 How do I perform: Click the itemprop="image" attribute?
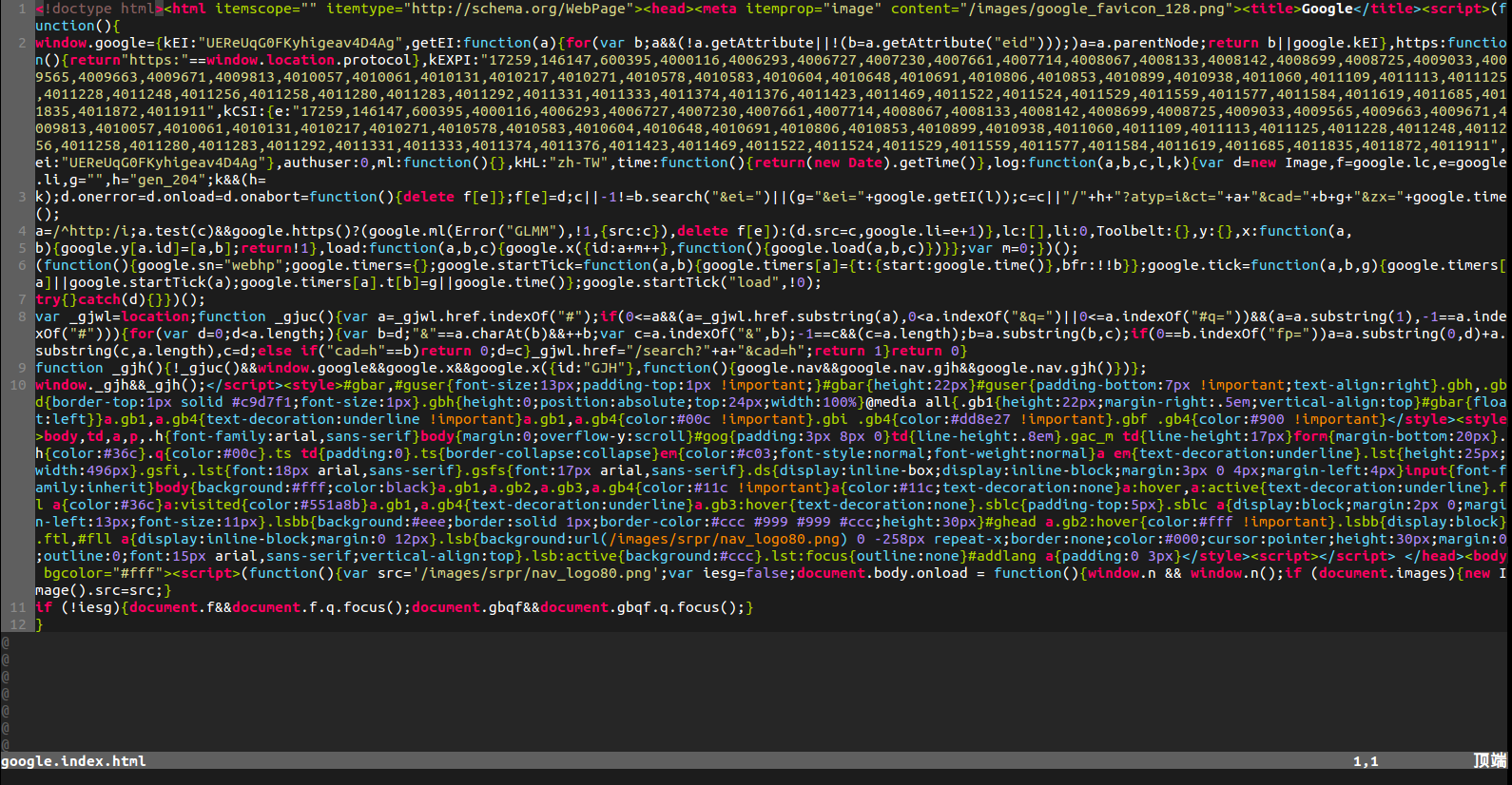(x=814, y=9)
